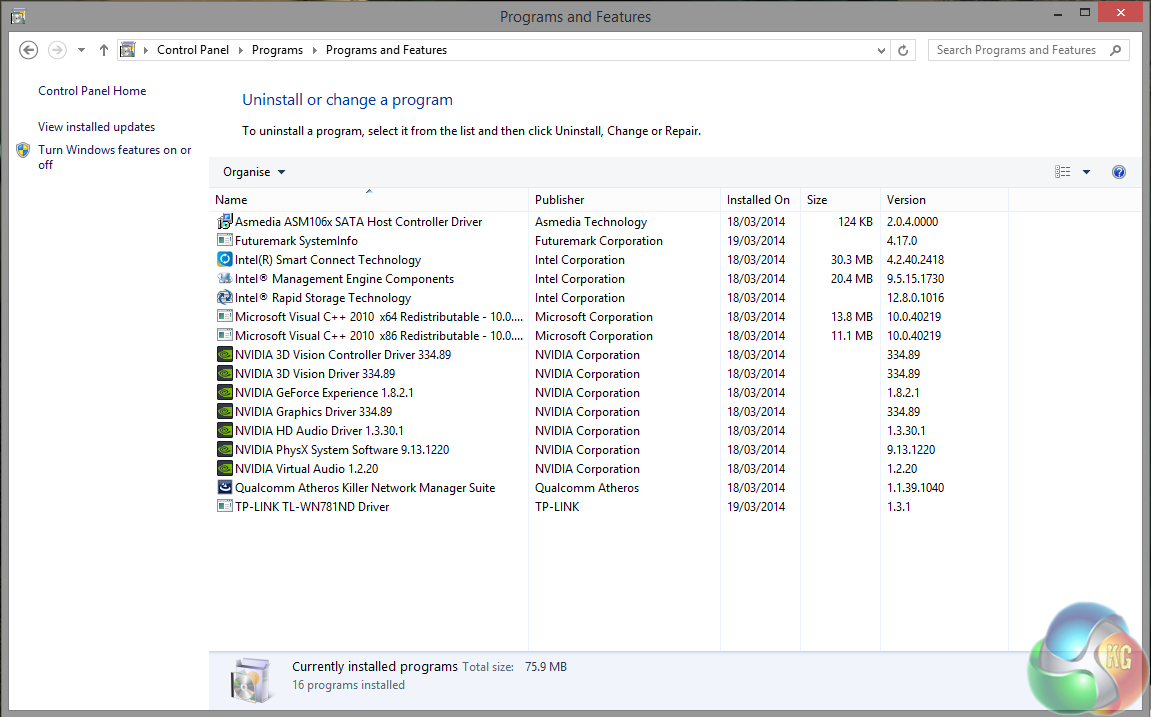
Task: Click the Programs and Features breadcrumb
Action: (386, 50)
